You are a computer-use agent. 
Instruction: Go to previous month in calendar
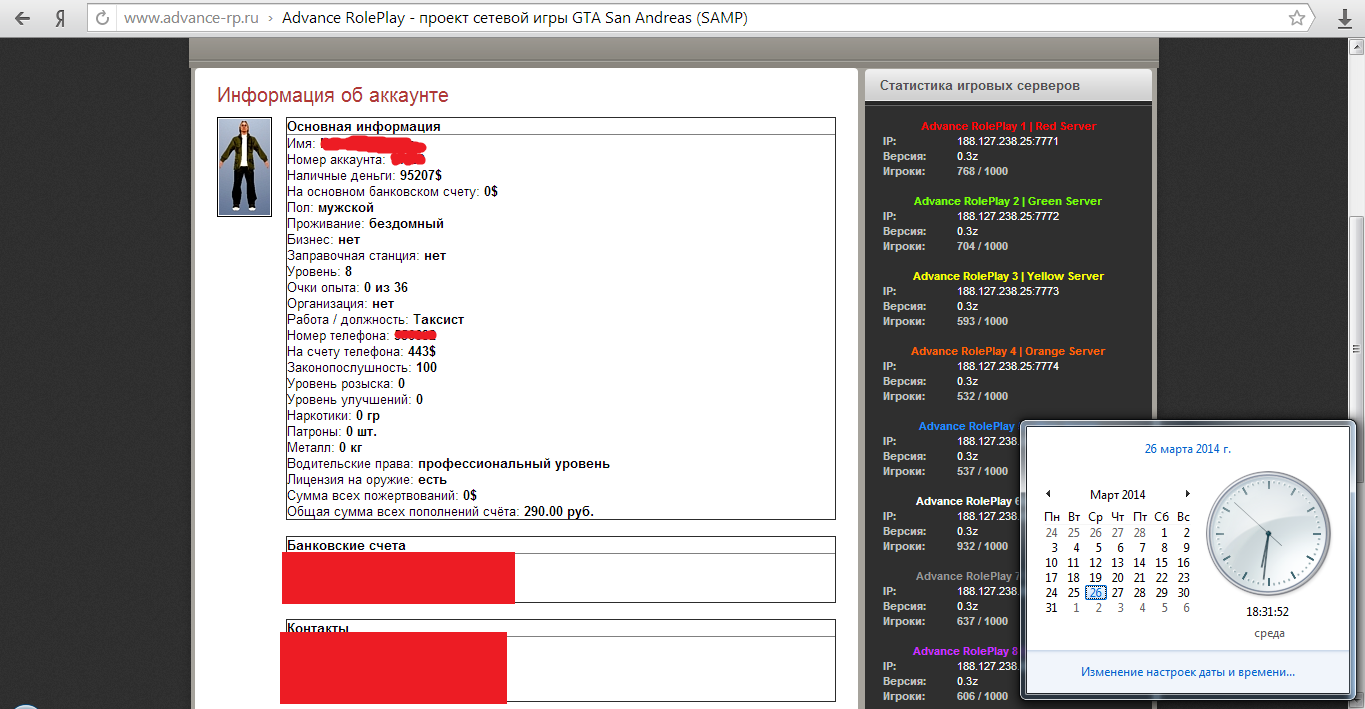coord(1048,494)
